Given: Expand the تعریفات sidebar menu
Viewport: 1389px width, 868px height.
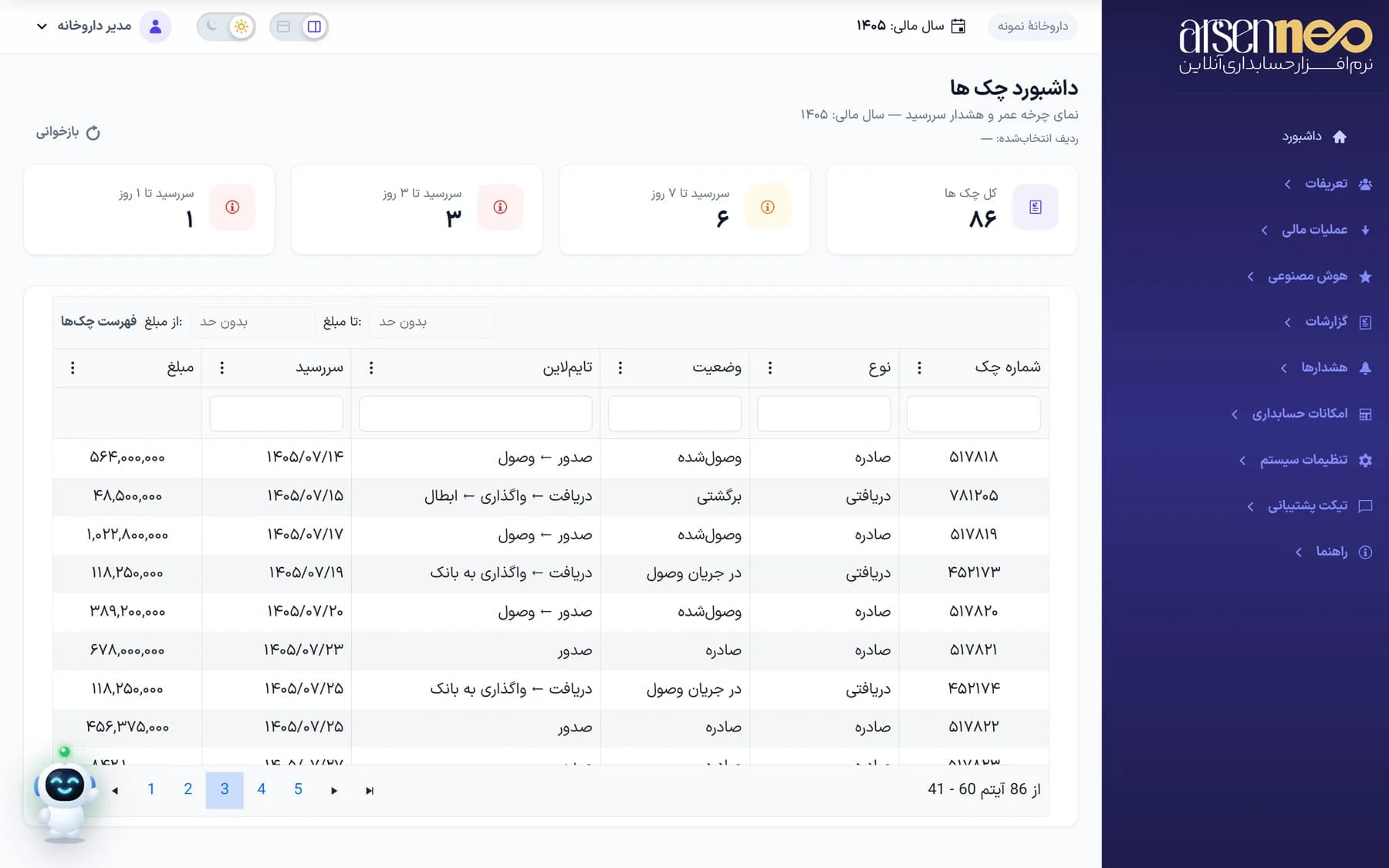Looking at the screenshot, I should click(1327, 184).
